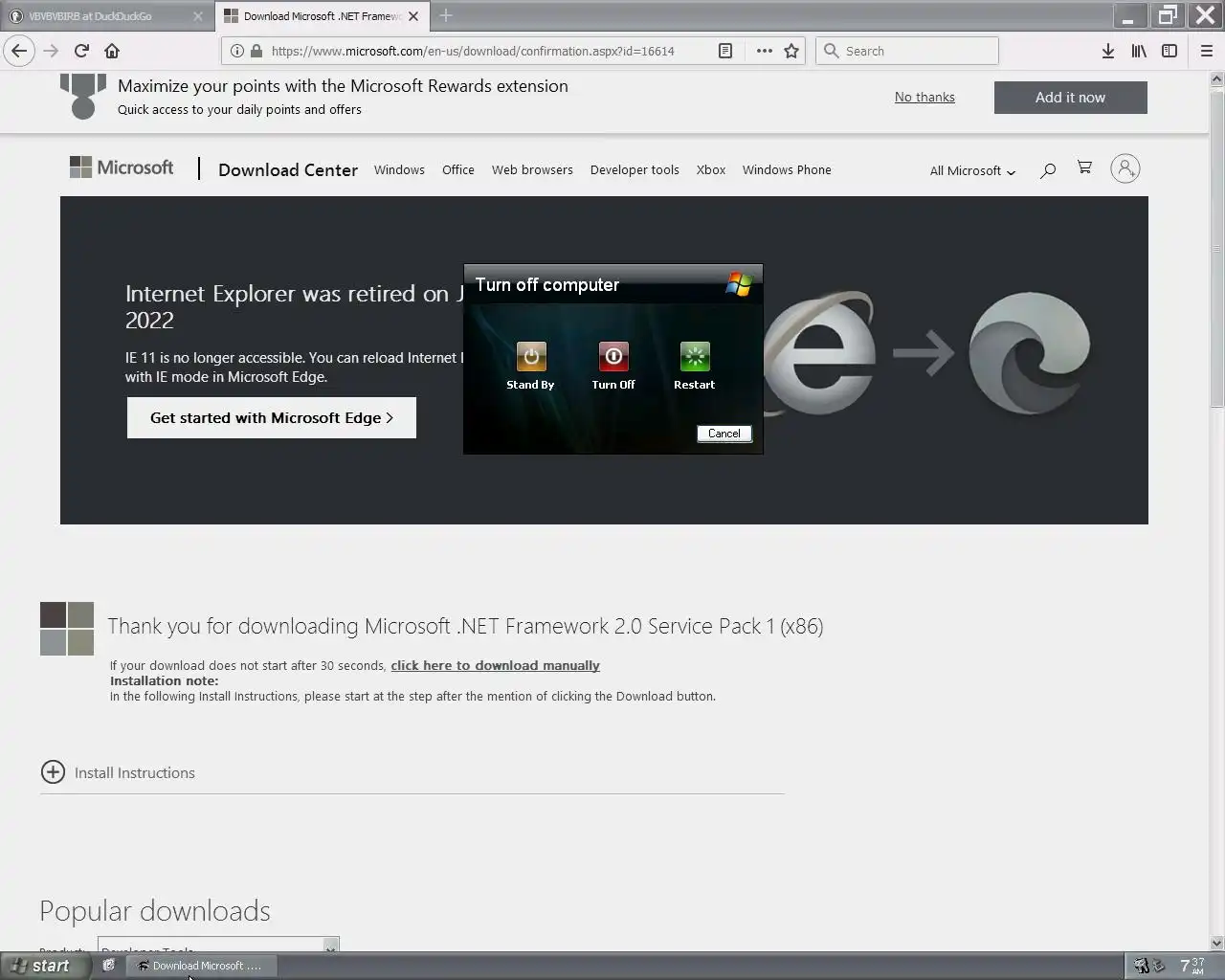Screen dimensions: 1225x980
Task: Click Get started with Microsoft Edge
Action: [272, 417]
